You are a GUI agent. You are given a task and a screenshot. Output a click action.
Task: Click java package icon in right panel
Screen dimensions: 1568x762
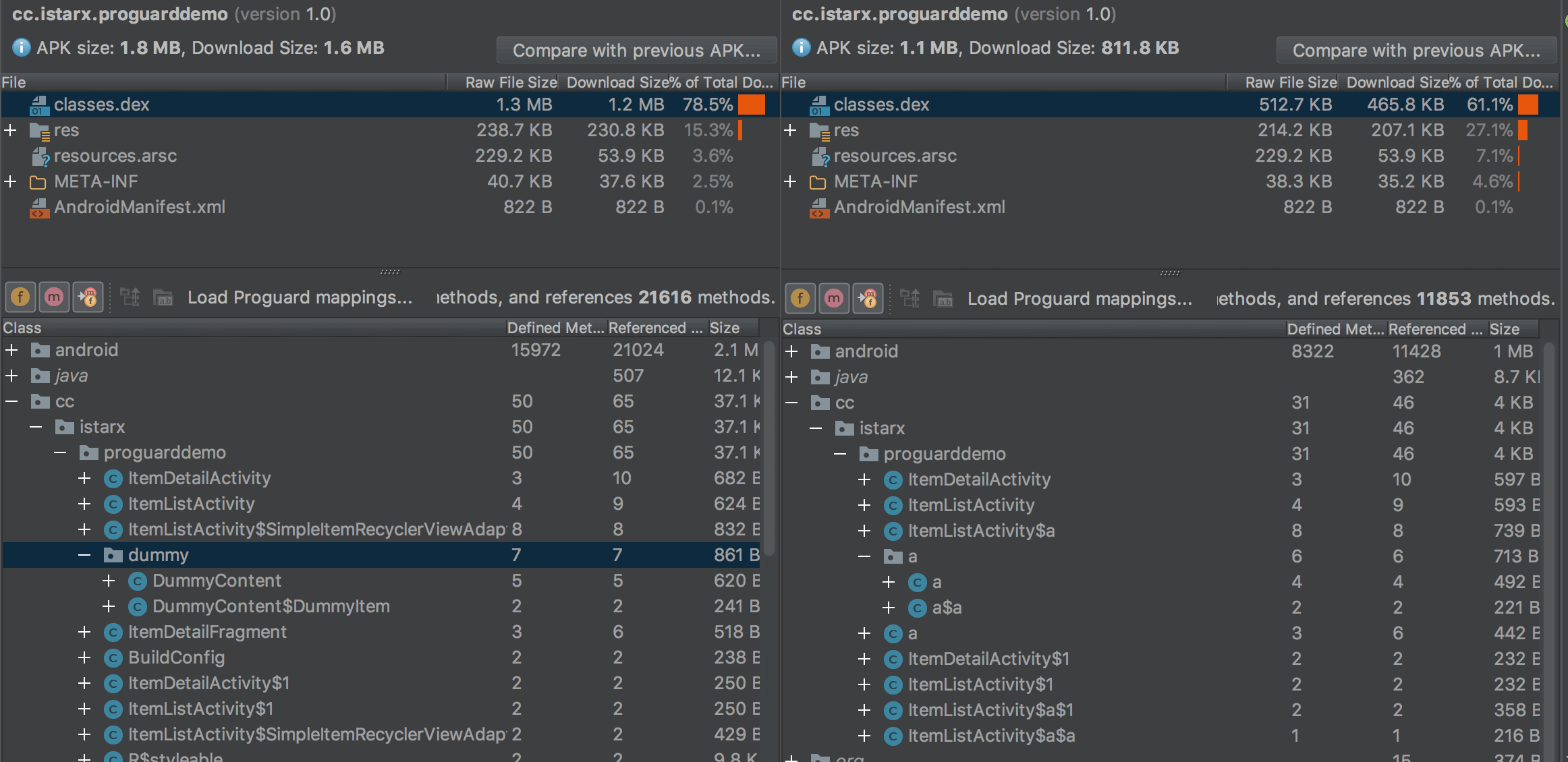820,377
